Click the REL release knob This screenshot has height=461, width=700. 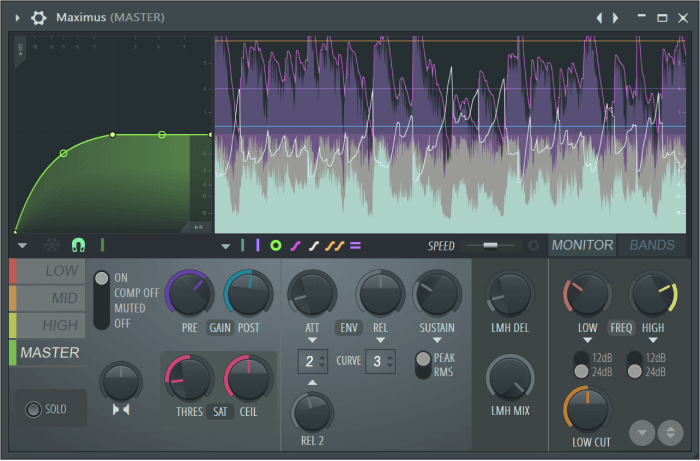coord(380,294)
